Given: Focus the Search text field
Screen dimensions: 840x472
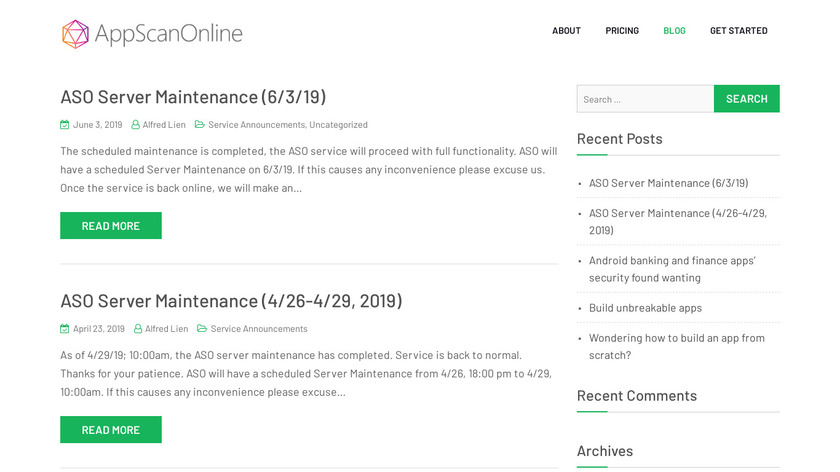Looking at the screenshot, I should point(645,99).
